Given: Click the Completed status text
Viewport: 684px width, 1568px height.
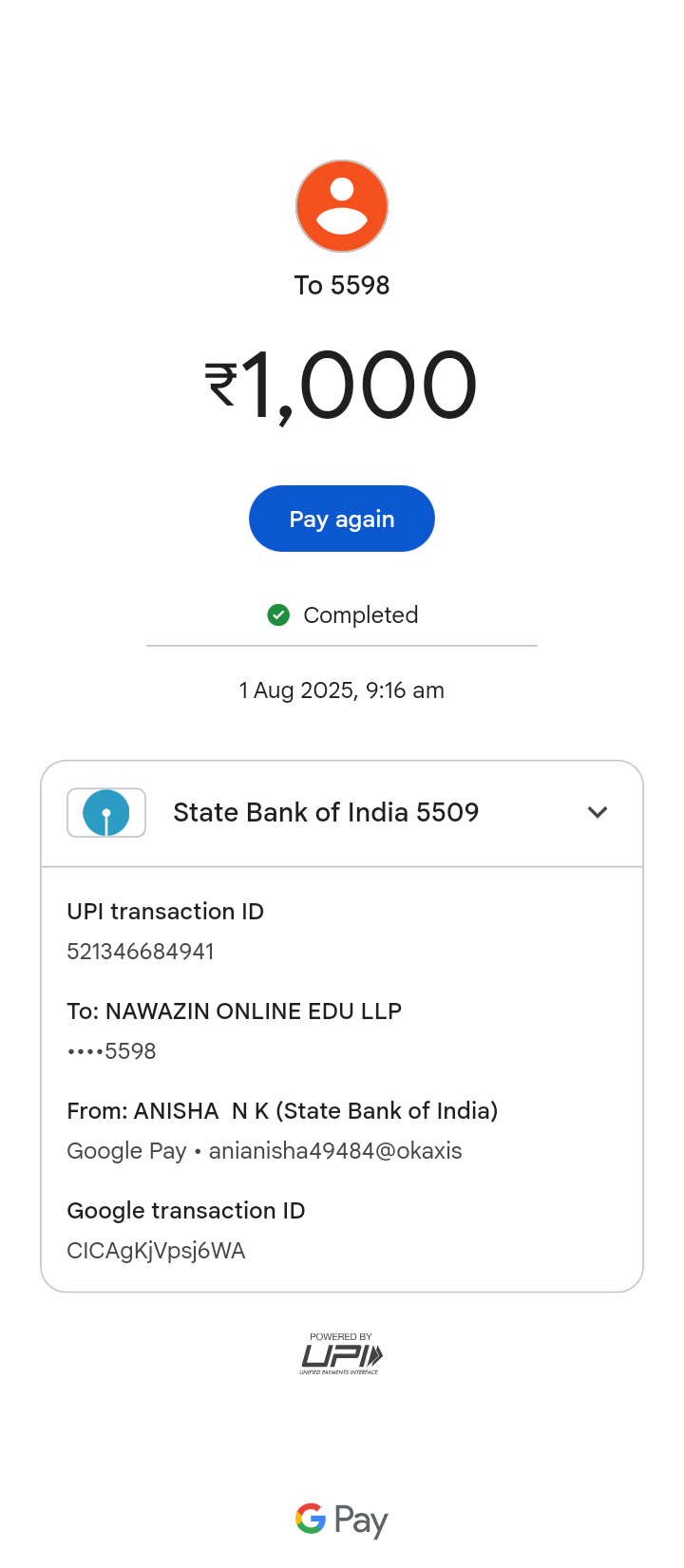Looking at the screenshot, I should pos(360,615).
